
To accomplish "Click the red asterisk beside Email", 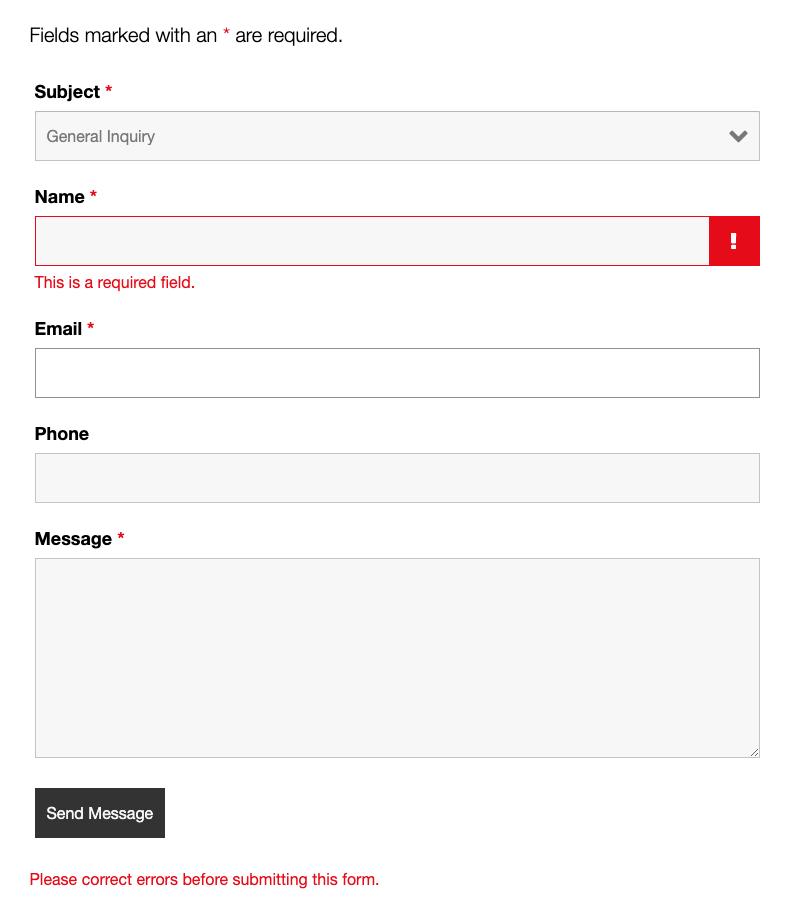I will [x=90, y=326].
